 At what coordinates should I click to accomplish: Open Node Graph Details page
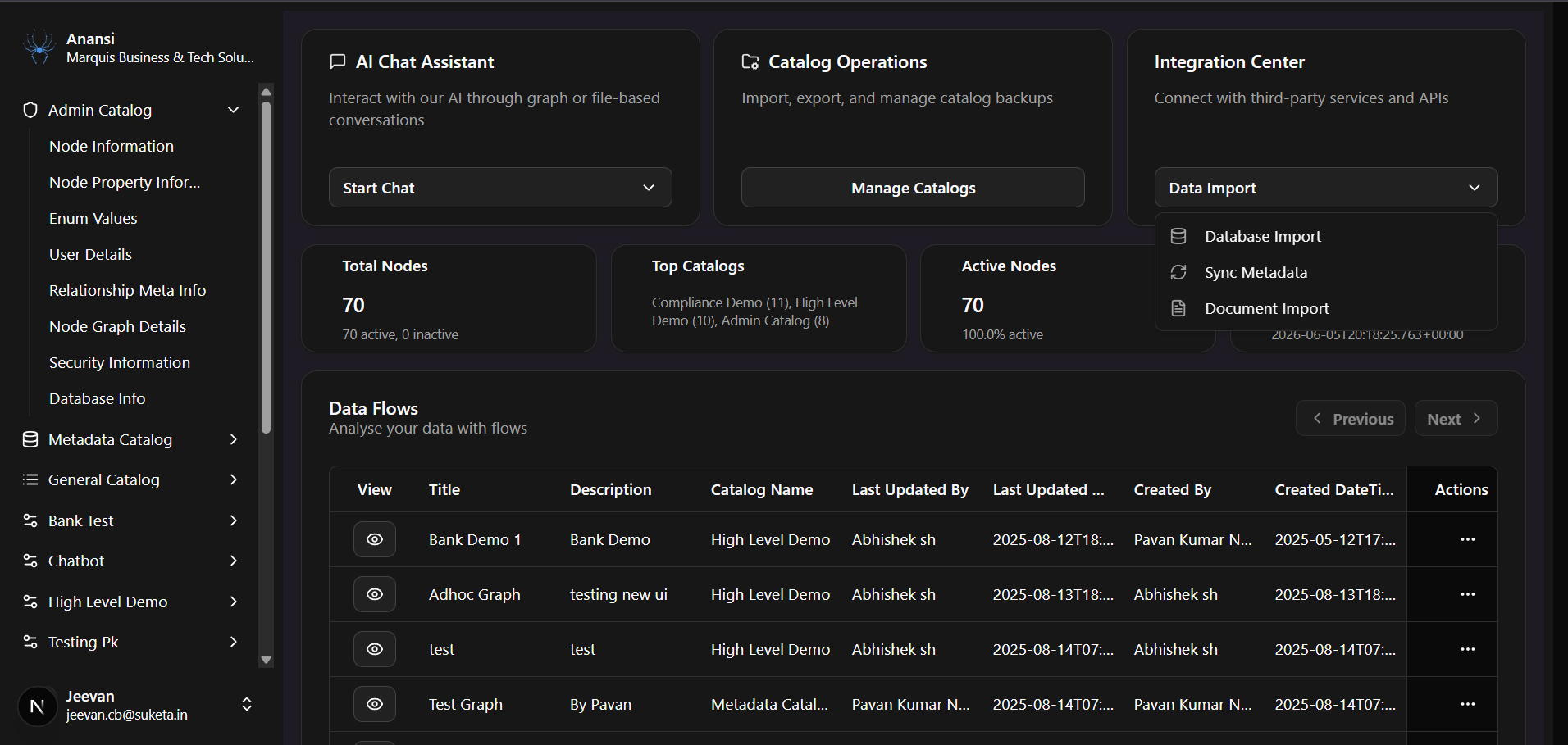click(x=117, y=326)
